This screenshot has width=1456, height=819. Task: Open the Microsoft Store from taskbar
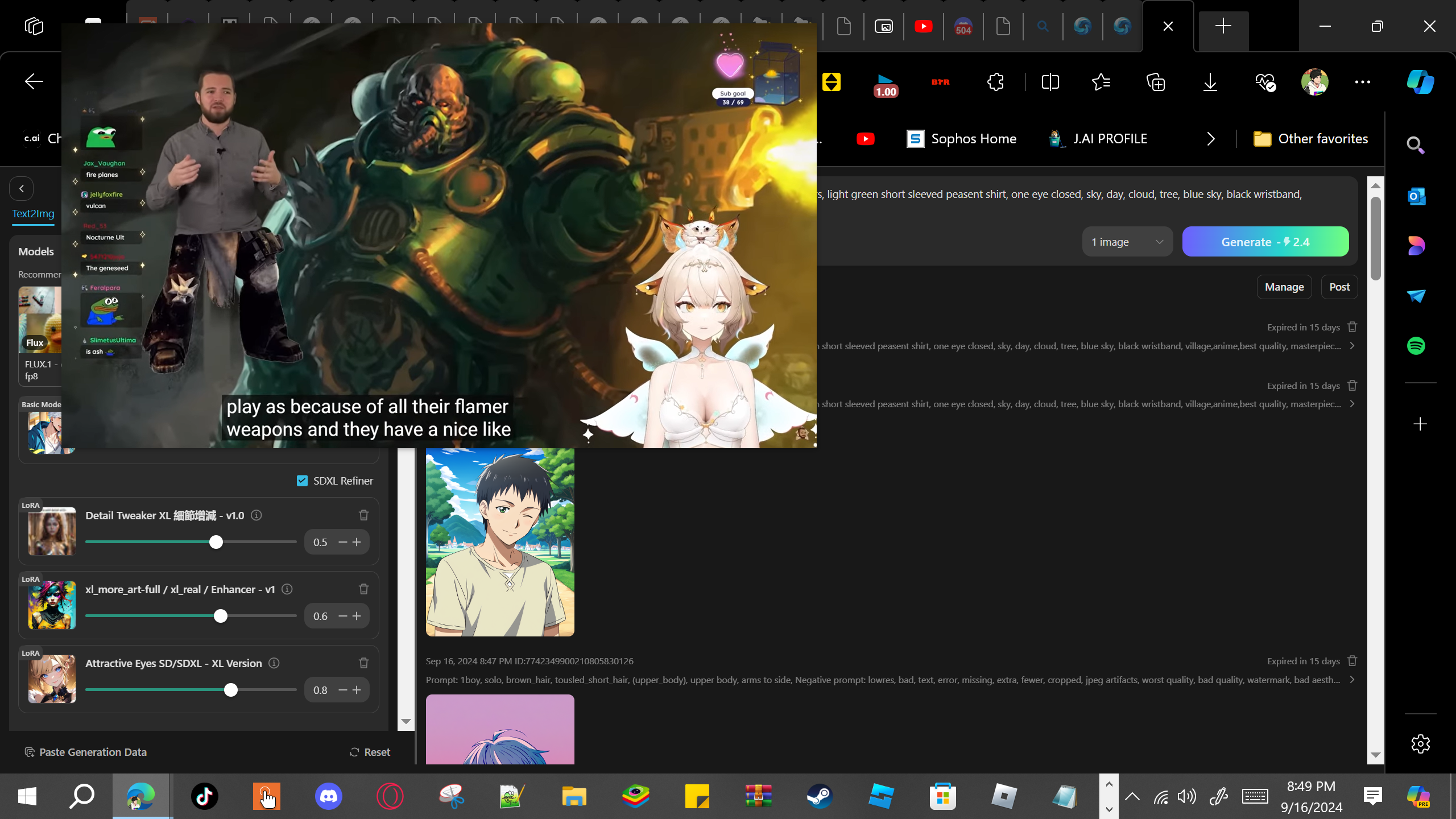pos(942,796)
